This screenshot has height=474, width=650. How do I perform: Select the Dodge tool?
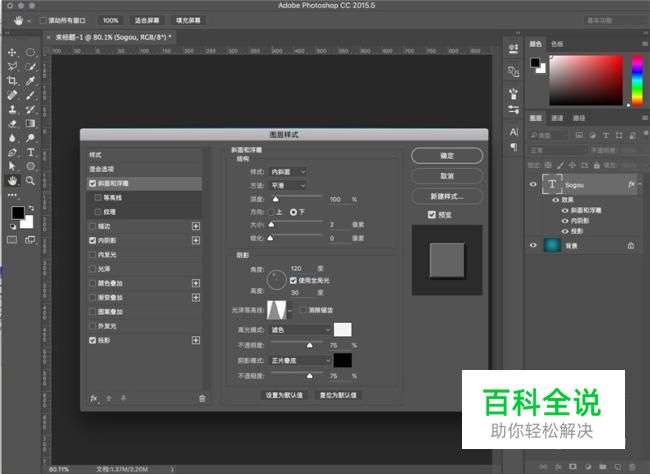[x=30, y=138]
